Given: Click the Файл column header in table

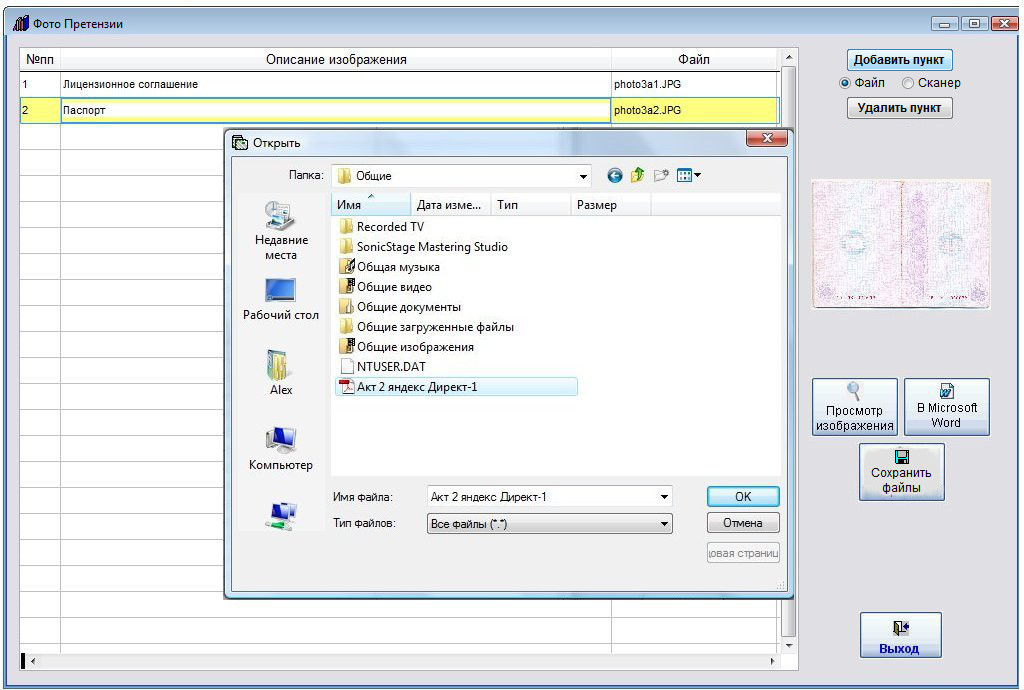Looking at the screenshot, I should (695, 59).
